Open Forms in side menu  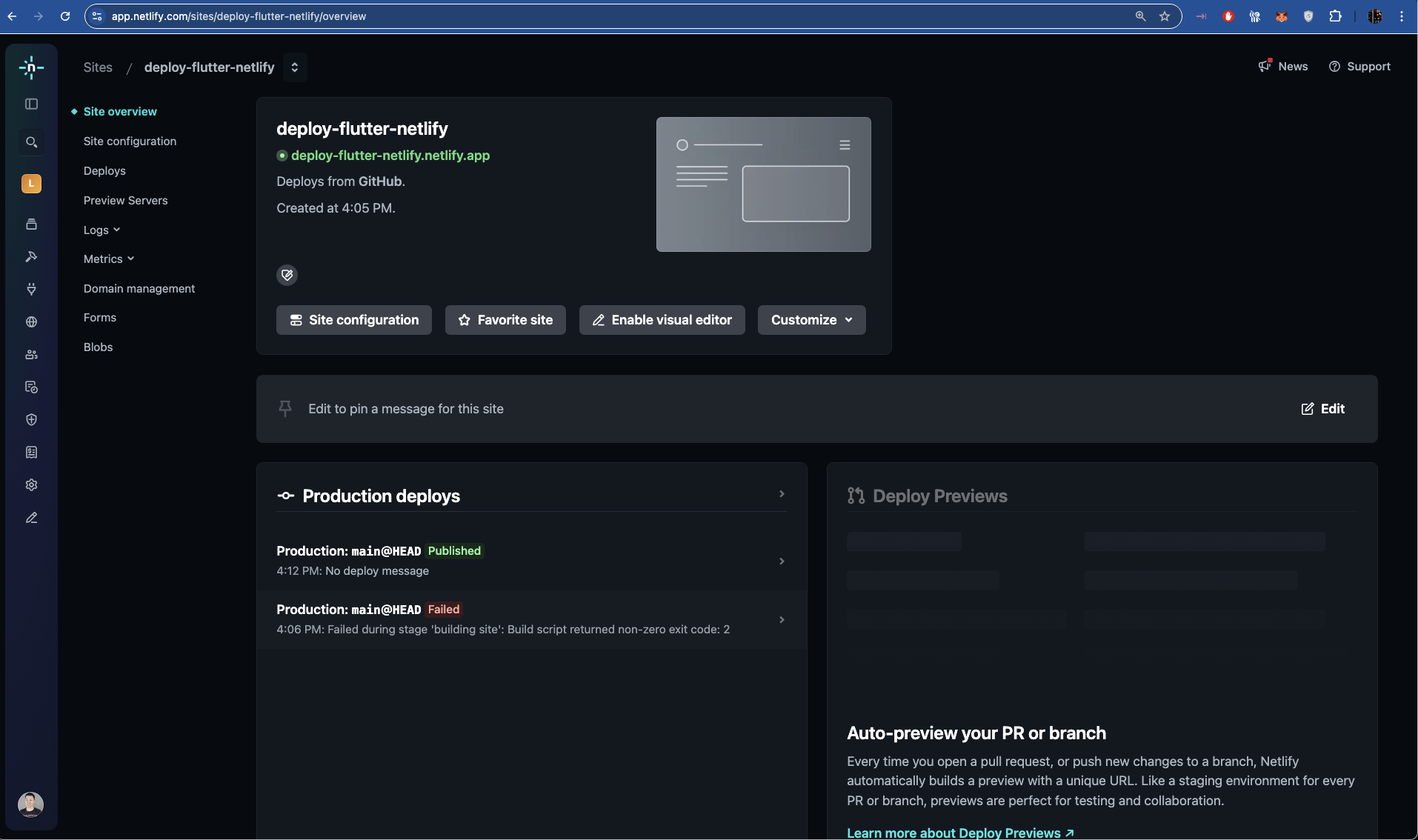coord(100,318)
